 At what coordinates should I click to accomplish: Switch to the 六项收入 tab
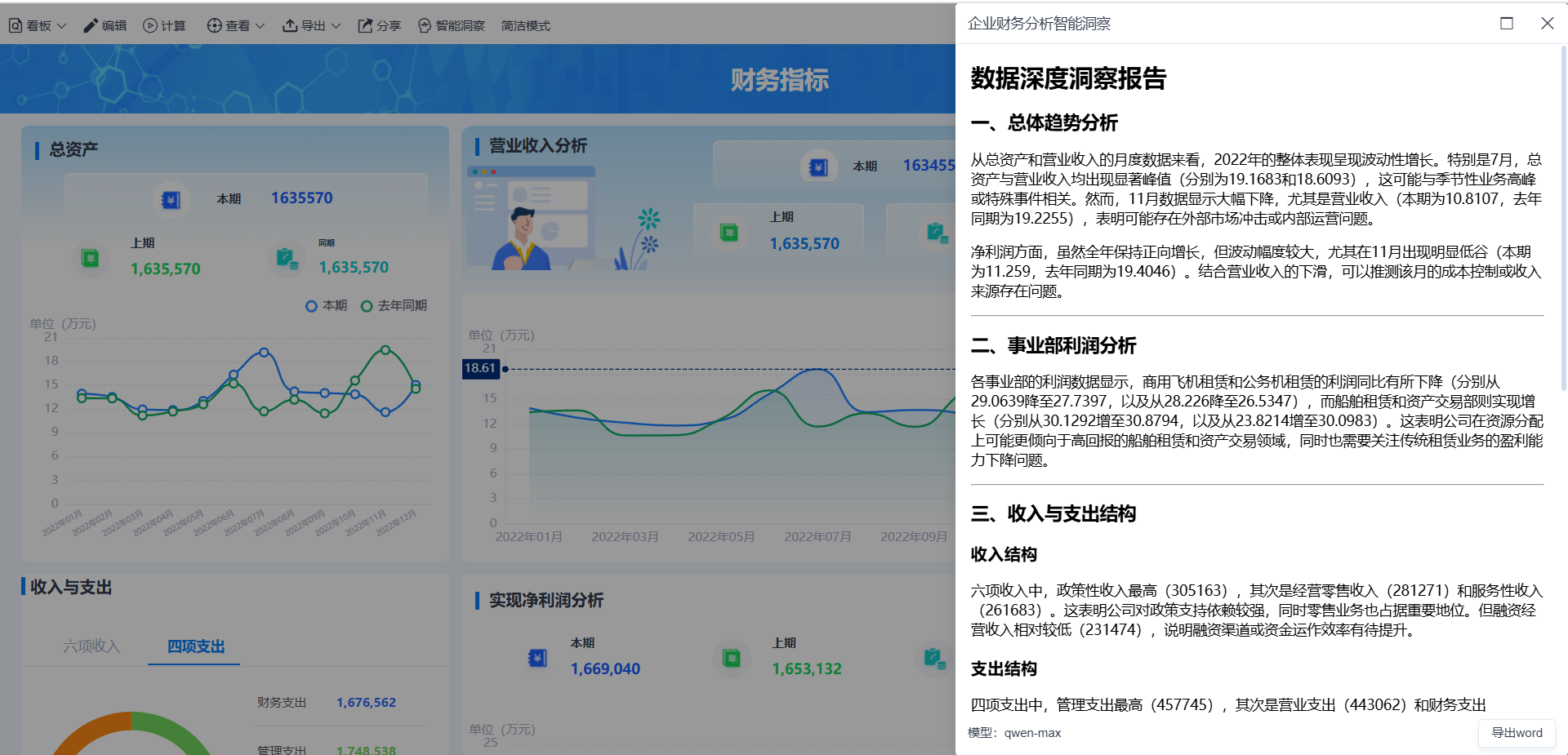(x=92, y=646)
